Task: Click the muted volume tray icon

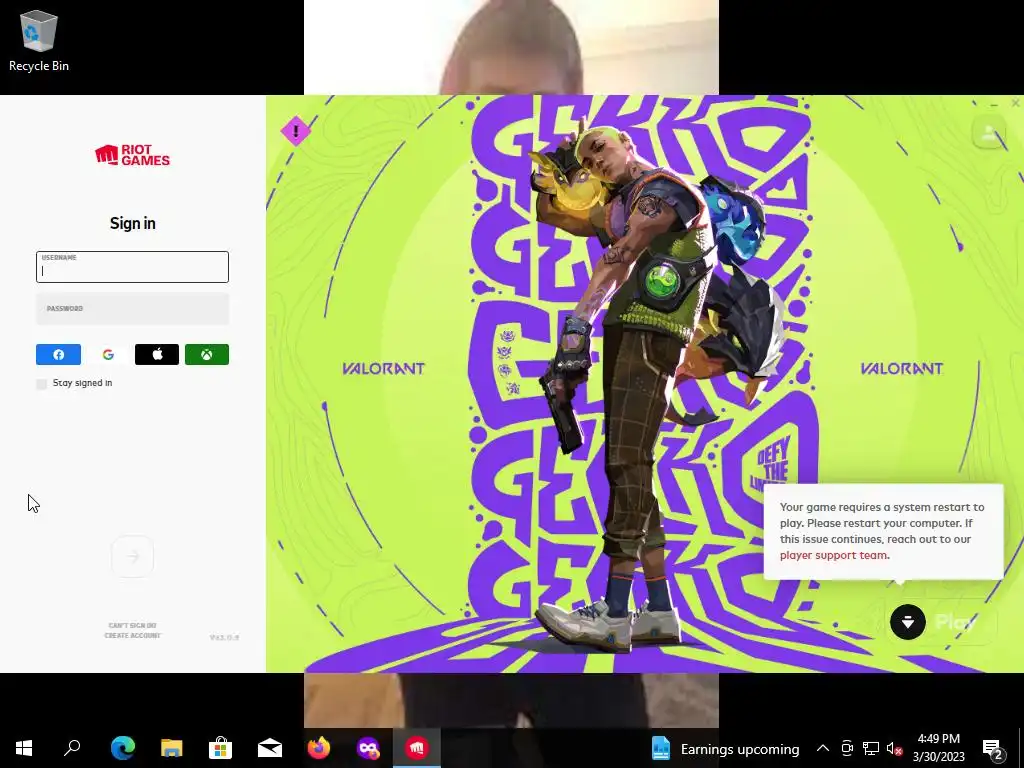Action: tap(894, 748)
